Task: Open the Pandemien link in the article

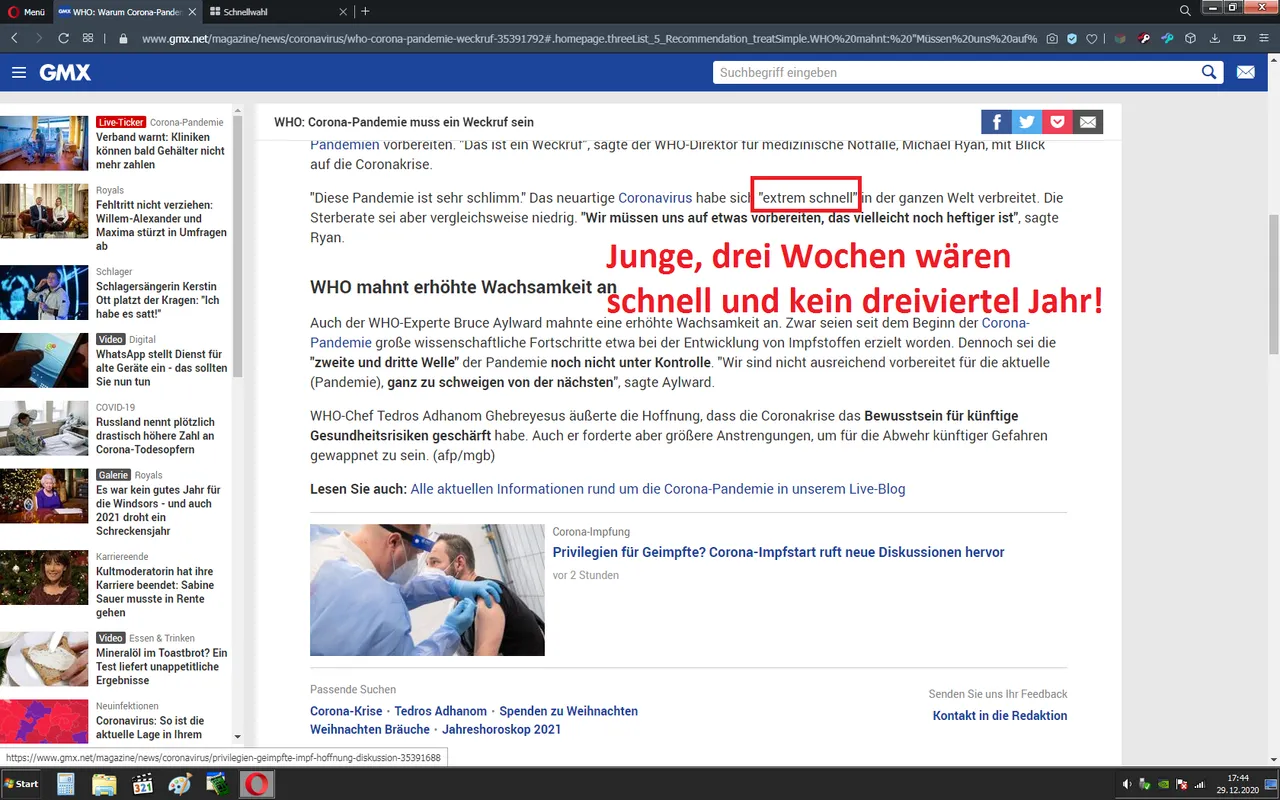Action: pos(345,145)
